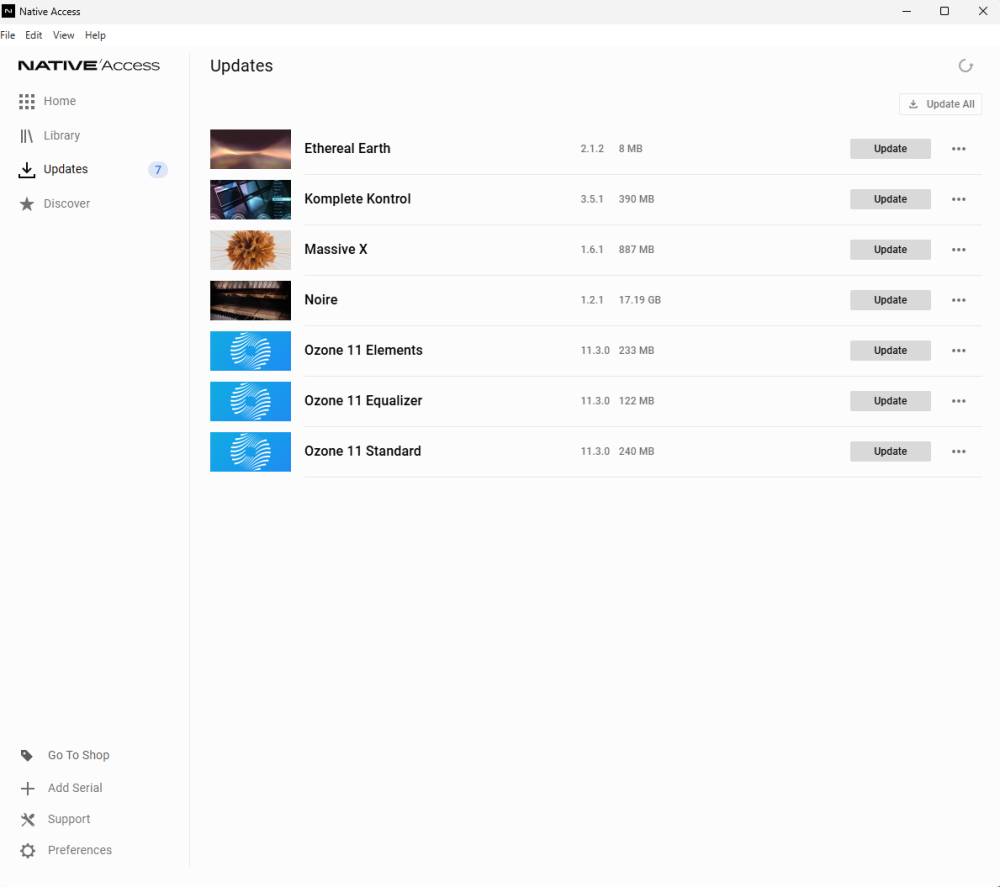The height and width of the screenshot is (887, 1000).
Task: Update Ozone 11 Elements
Action: click(890, 350)
